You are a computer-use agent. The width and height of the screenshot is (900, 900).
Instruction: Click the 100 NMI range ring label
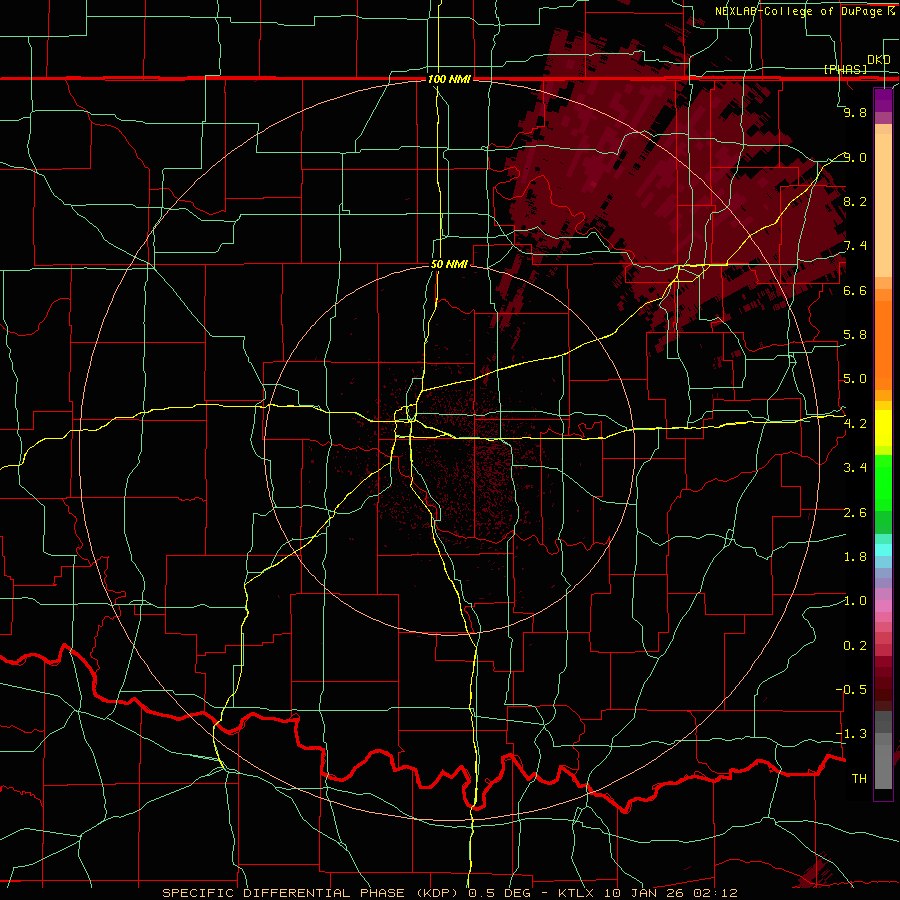(449, 79)
